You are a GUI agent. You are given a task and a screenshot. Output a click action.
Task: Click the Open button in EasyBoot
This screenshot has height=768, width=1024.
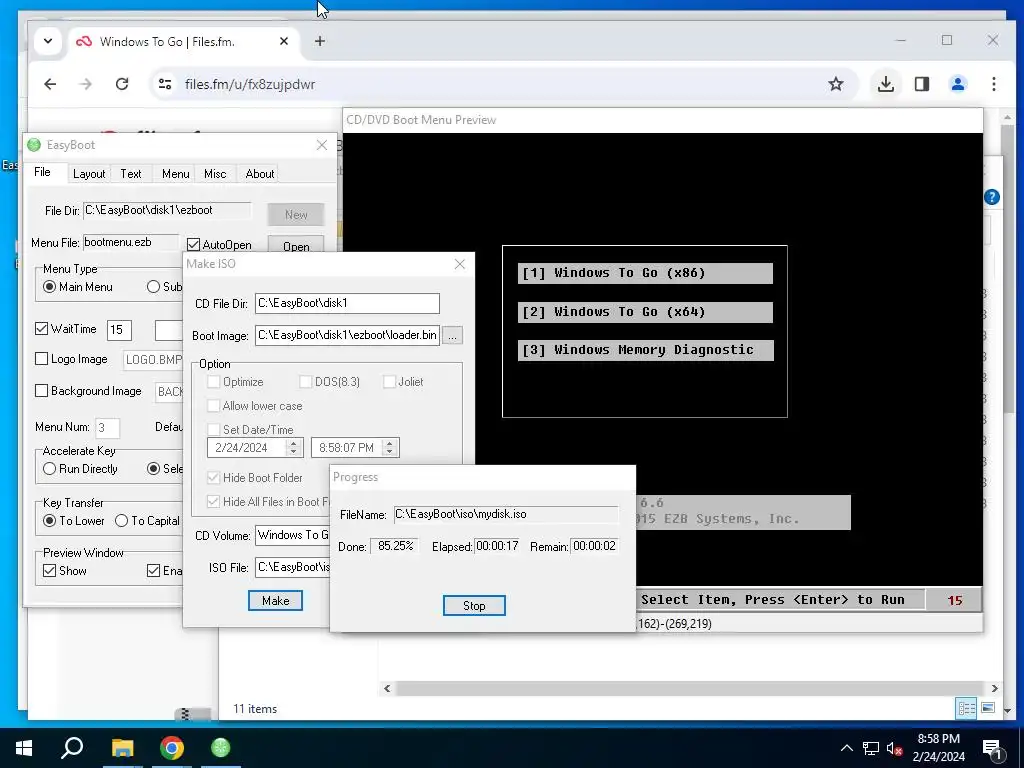296,245
